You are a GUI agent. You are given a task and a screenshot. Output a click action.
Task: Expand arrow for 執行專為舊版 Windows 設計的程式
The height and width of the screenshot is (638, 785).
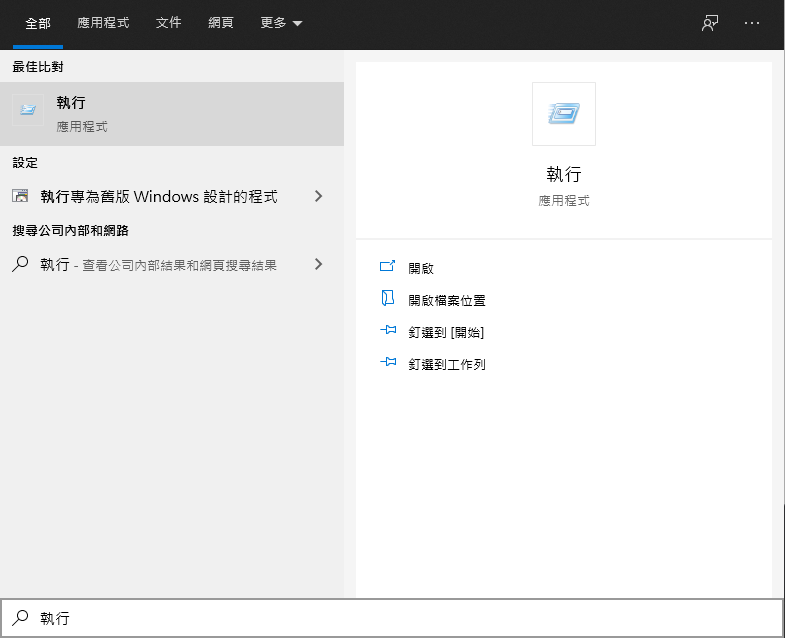(318, 196)
